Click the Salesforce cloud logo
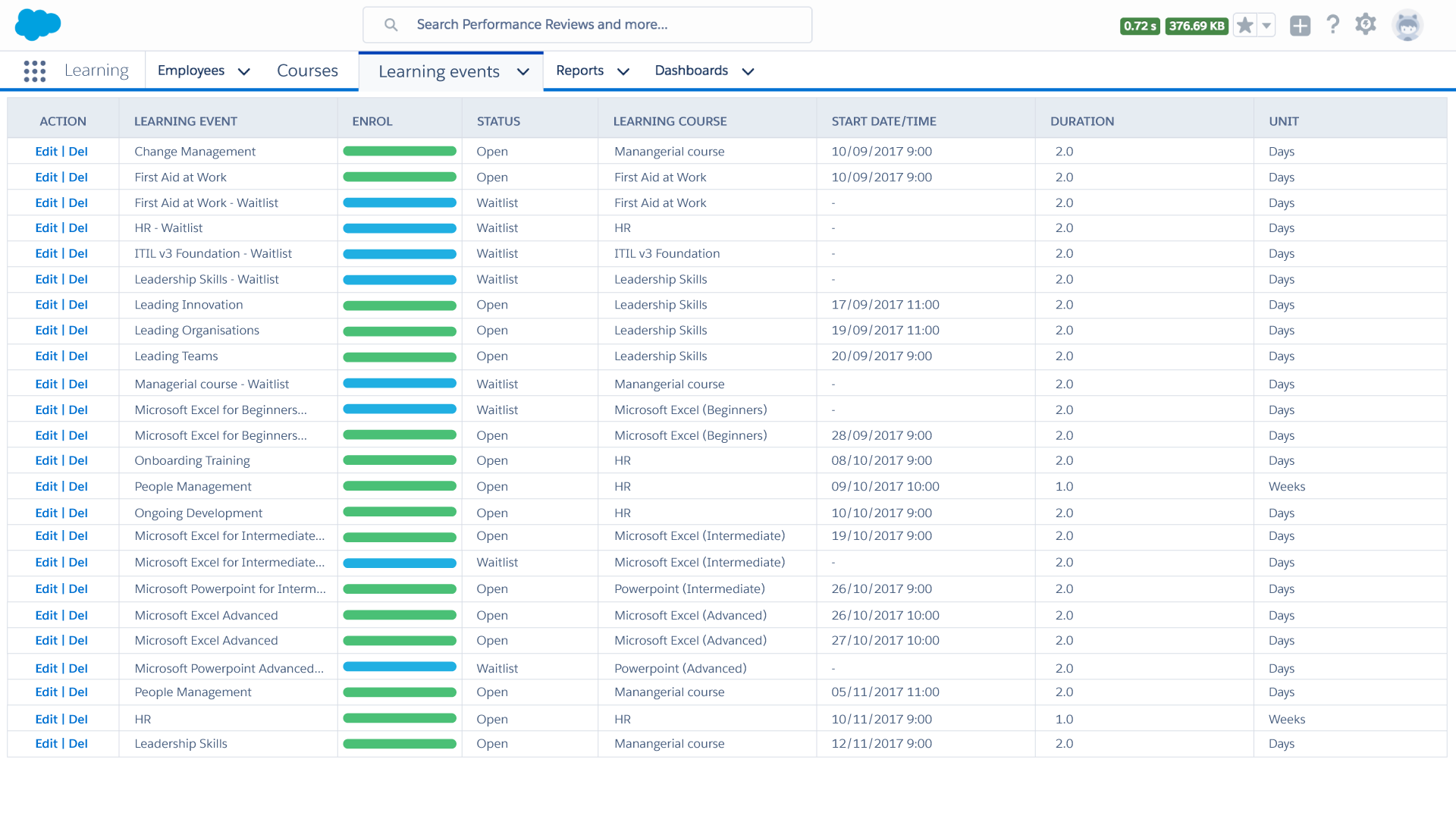This screenshot has height=819, width=1456. 36,24
